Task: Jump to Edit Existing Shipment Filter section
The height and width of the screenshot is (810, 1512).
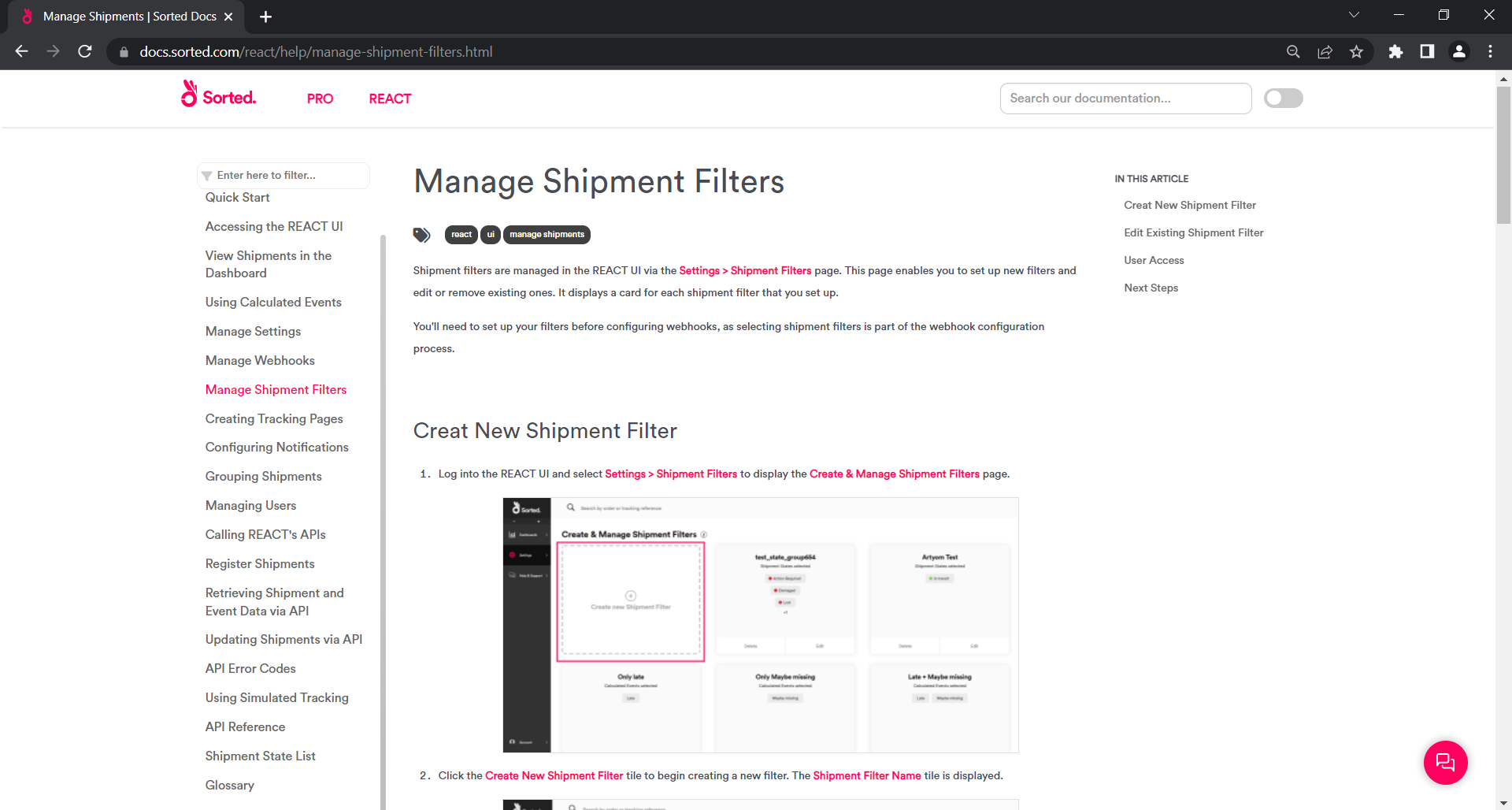Action: 1193,232
